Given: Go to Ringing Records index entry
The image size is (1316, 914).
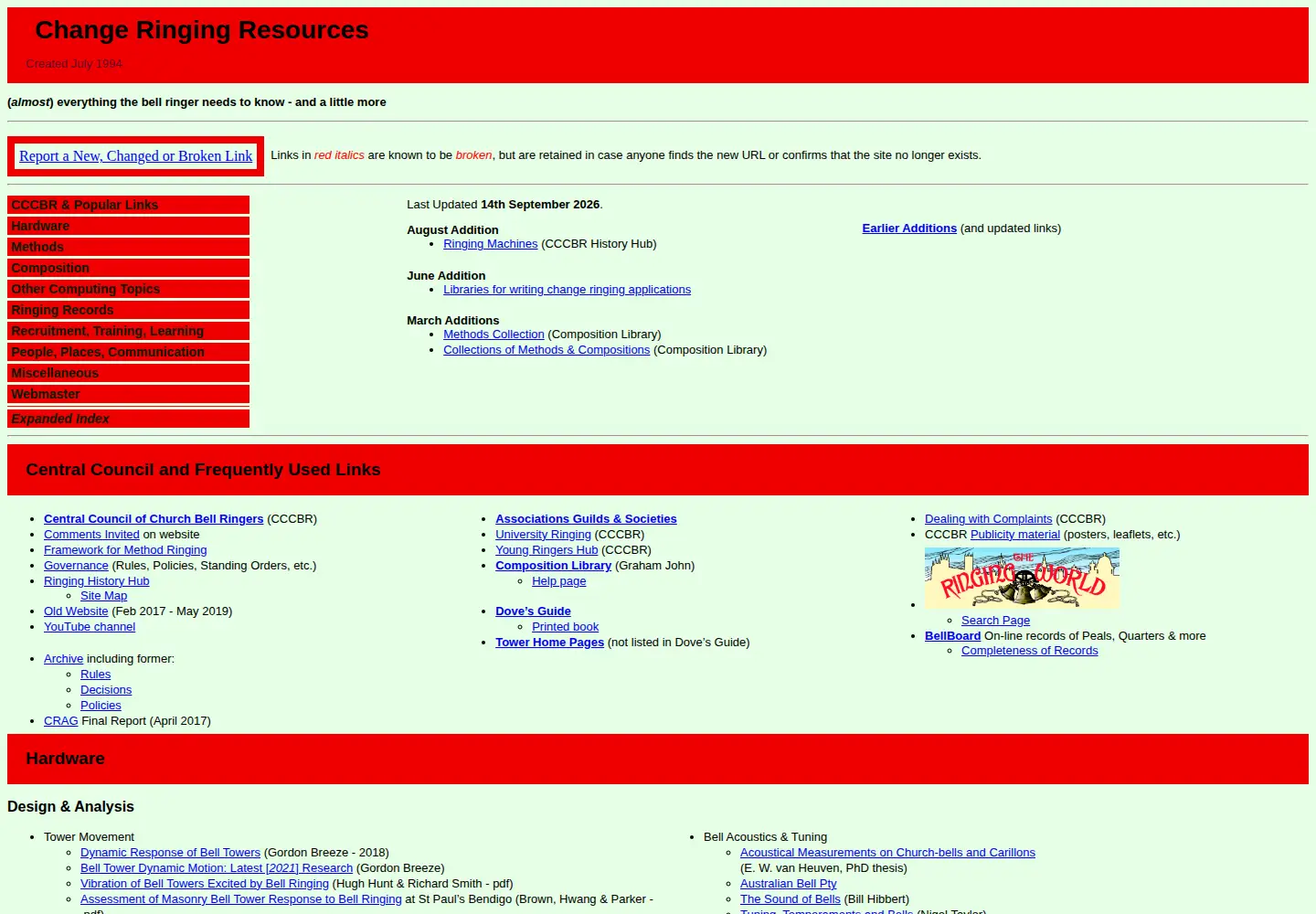Looking at the screenshot, I should pos(128,310).
